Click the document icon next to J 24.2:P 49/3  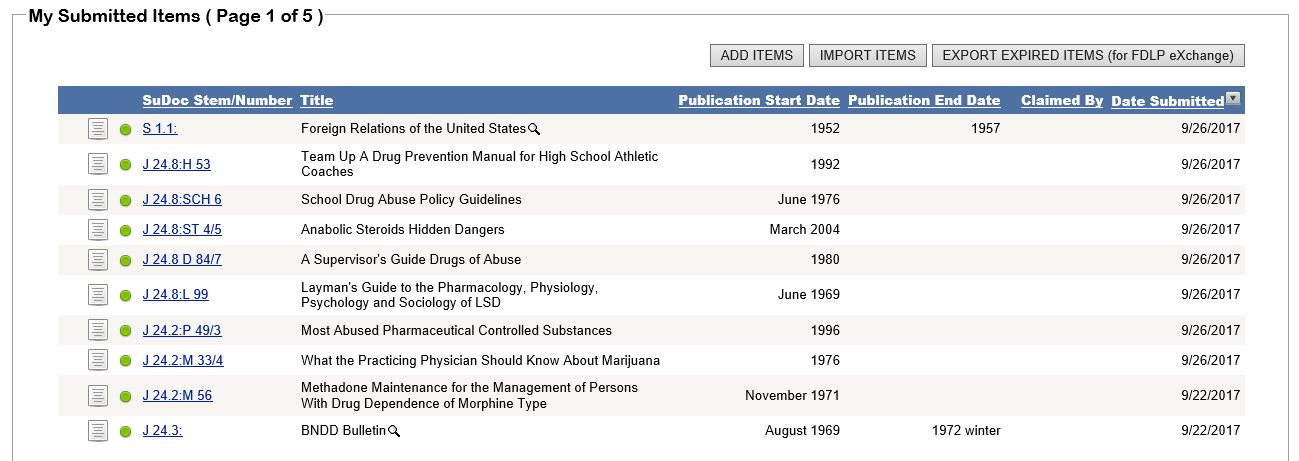click(97, 330)
